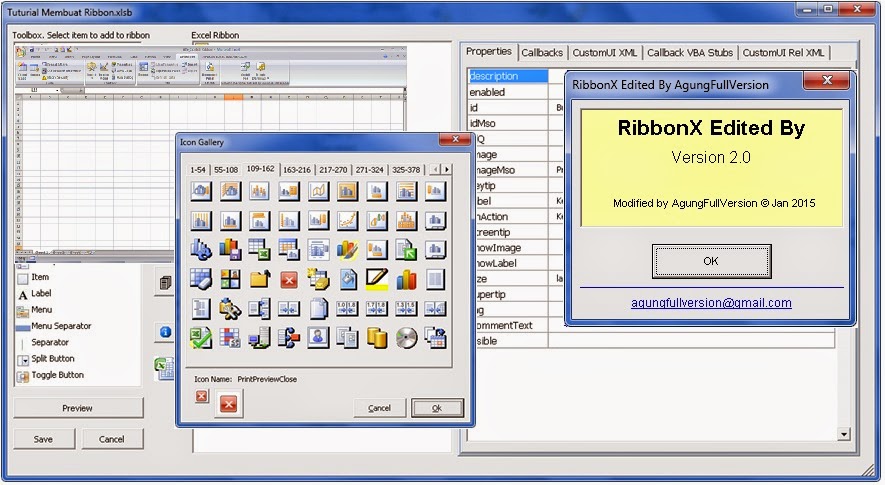Viewport: 885px width, 485px height.
Task: Choose the wrench and tools icon
Action: click(x=230, y=309)
